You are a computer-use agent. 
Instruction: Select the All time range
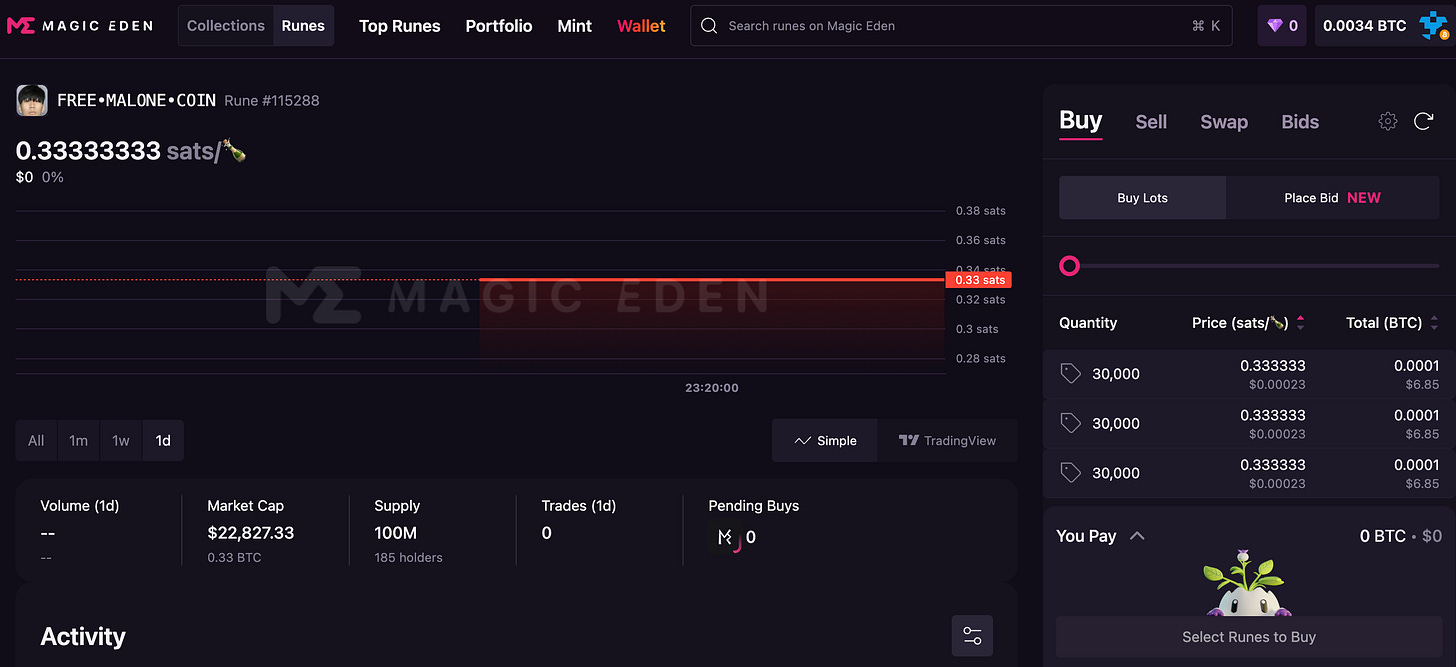(36, 440)
